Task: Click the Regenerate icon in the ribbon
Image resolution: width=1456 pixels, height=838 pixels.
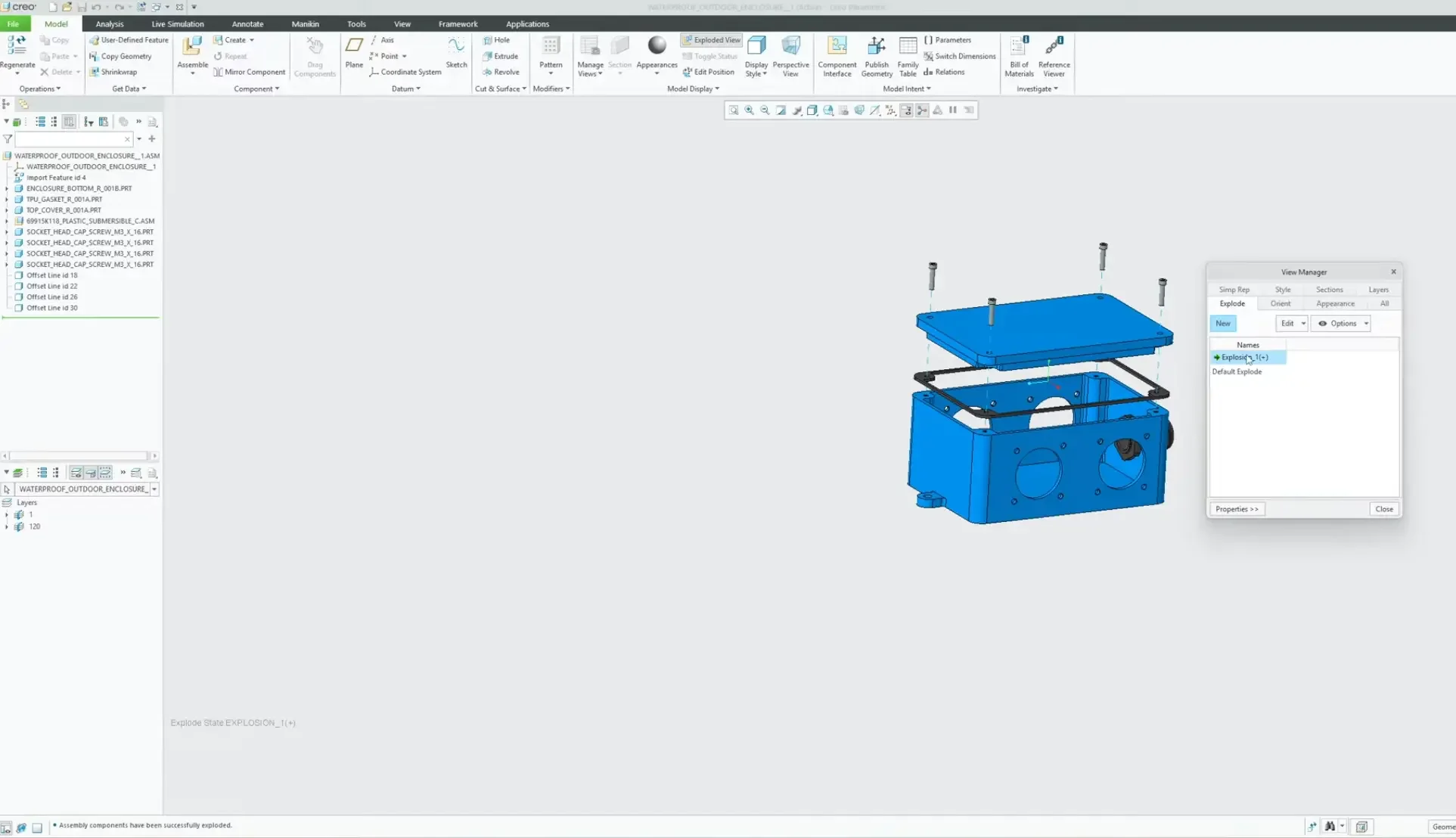Action: click(x=17, y=47)
